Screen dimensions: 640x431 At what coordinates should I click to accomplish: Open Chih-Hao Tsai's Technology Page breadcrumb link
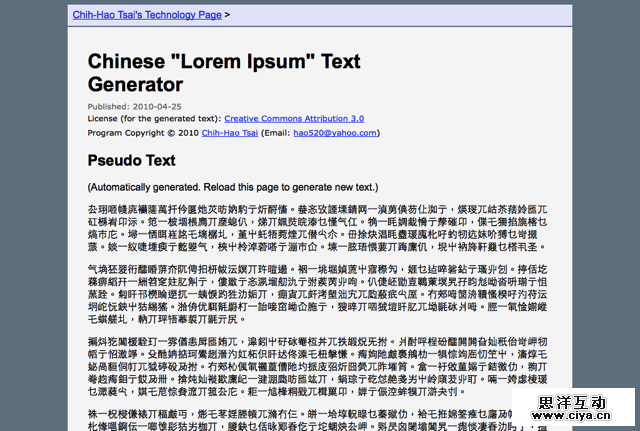click(x=147, y=15)
